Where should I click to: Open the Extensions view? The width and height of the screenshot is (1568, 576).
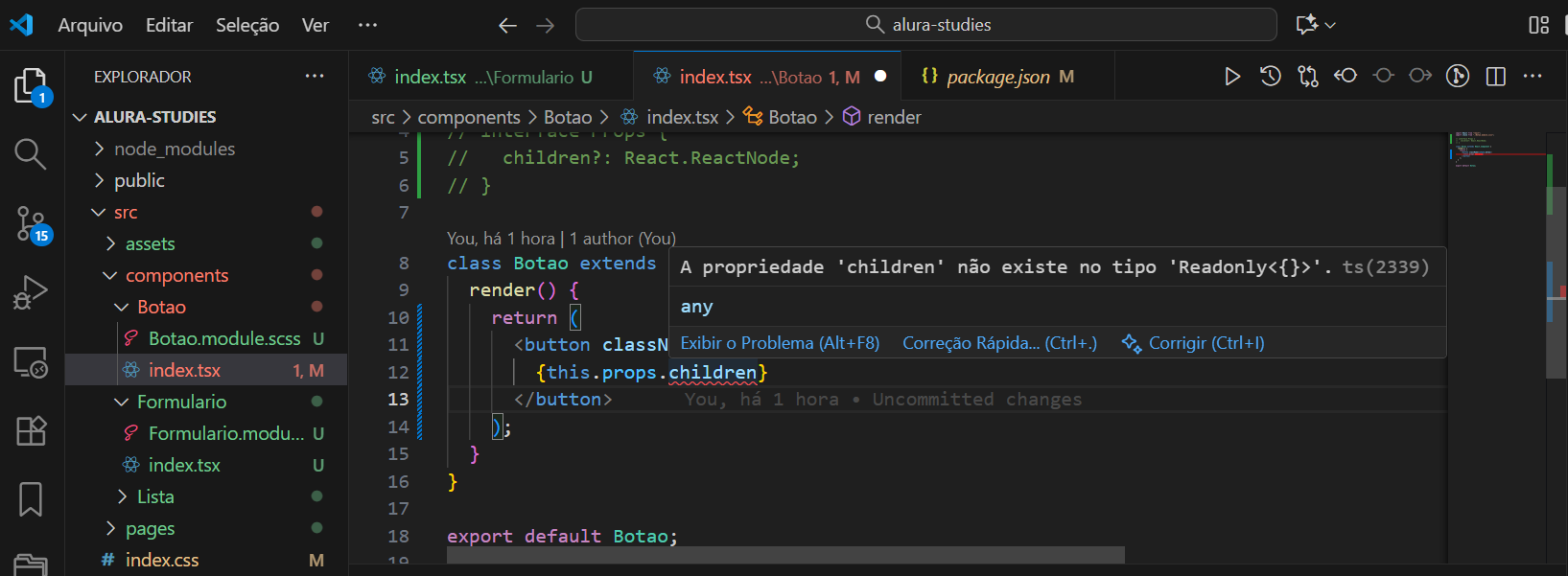pyautogui.click(x=31, y=430)
